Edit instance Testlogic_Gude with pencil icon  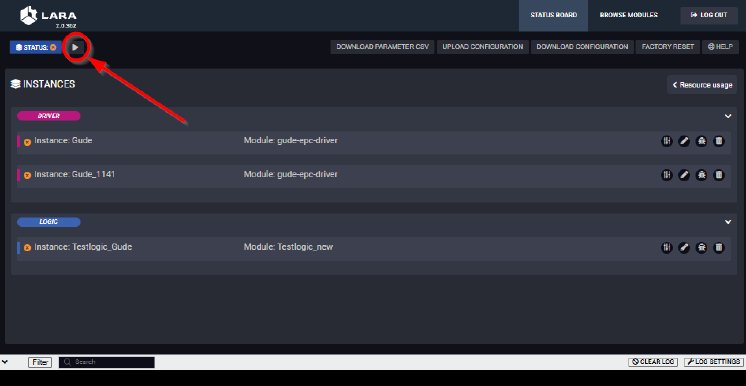684,247
